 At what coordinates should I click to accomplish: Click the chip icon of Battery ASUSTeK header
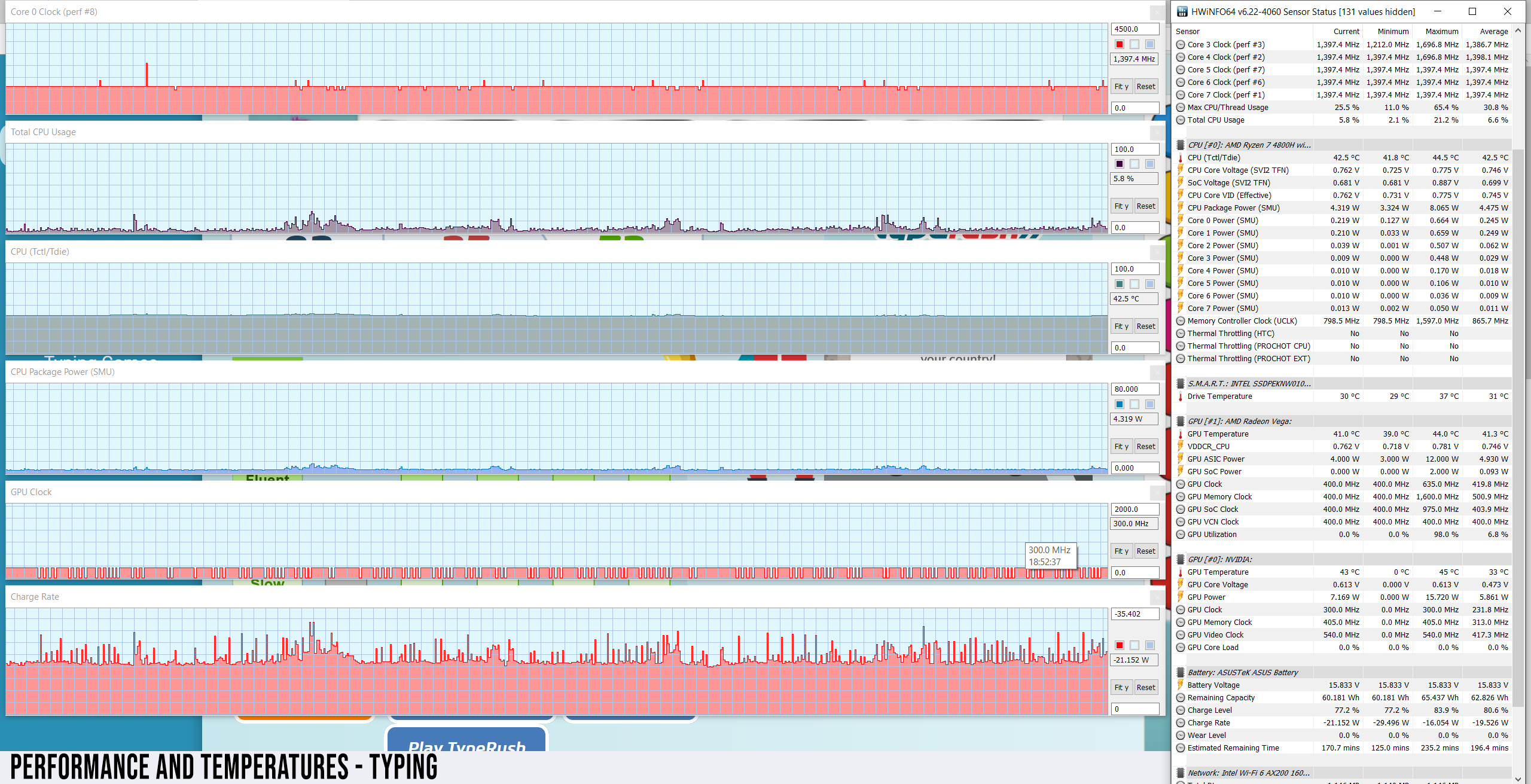1181,672
